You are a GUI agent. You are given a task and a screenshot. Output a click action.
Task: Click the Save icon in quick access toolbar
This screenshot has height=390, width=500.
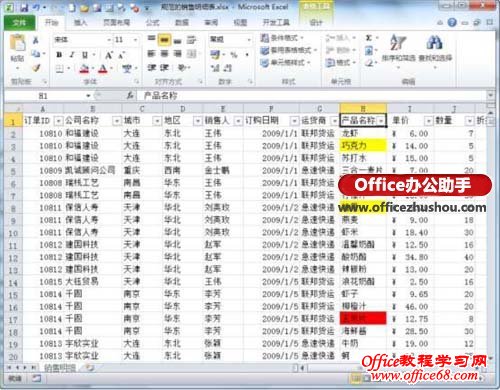24,7
